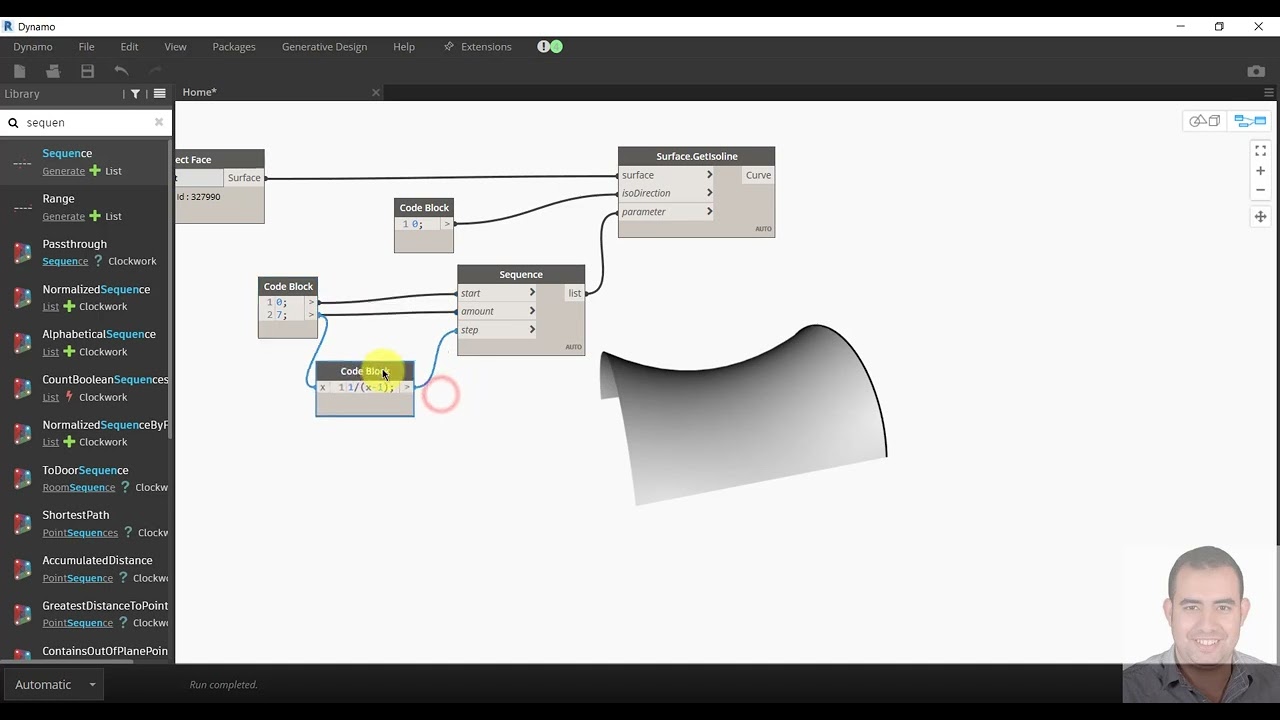Image resolution: width=1280 pixels, height=720 pixels.
Task: Zoom in with the plus icon
Action: point(1260,171)
